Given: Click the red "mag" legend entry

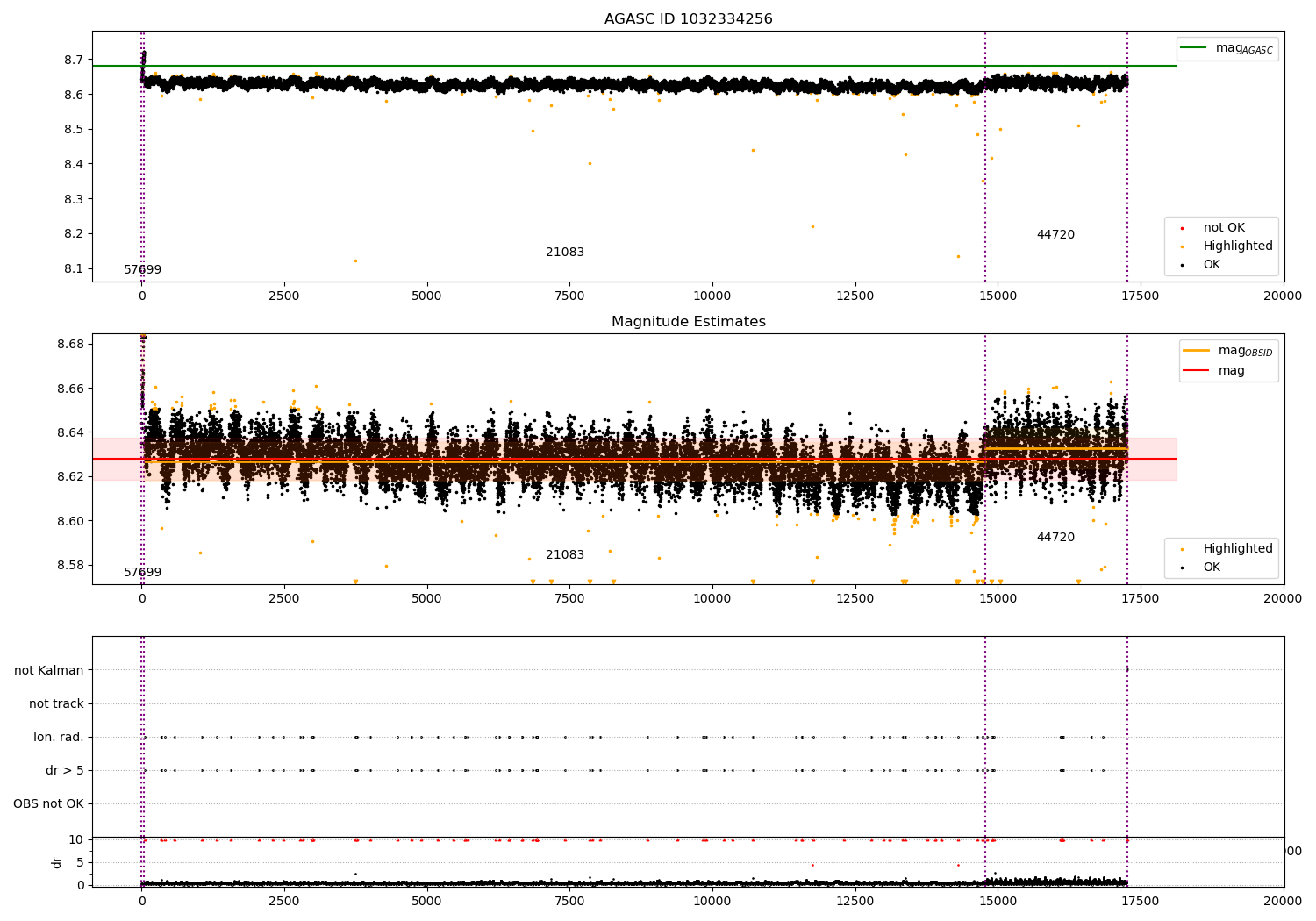Looking at the screenshot, I should (1214, 371).
